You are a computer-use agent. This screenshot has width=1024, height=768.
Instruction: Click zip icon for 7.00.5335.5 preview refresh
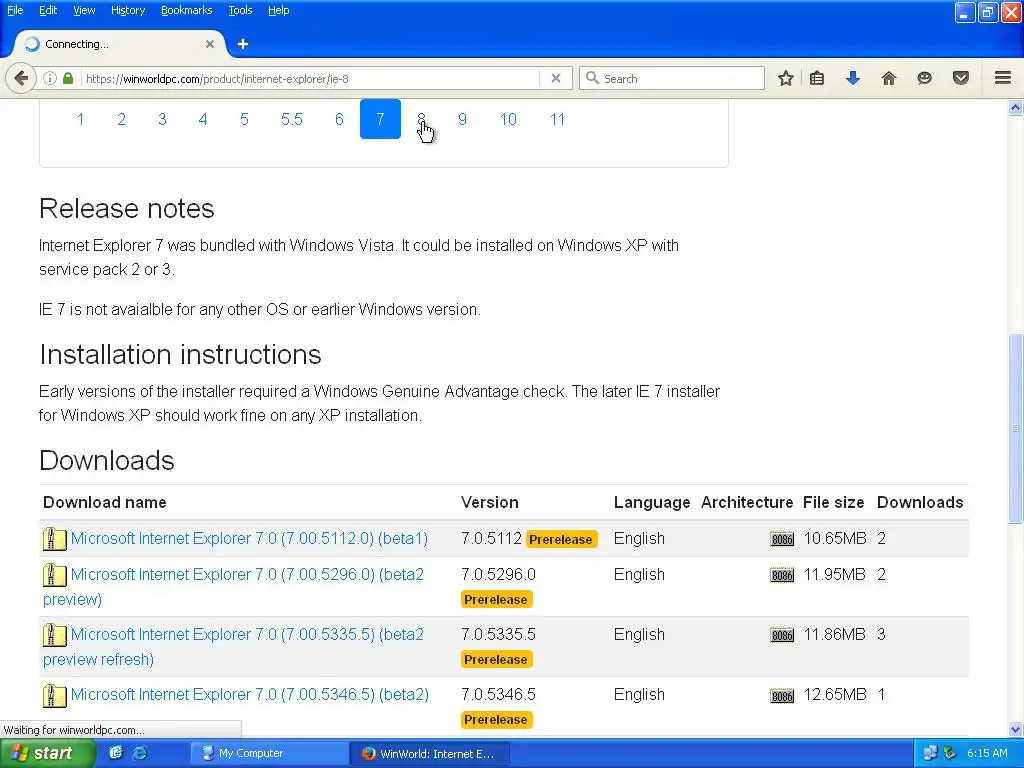pos(55,635)
